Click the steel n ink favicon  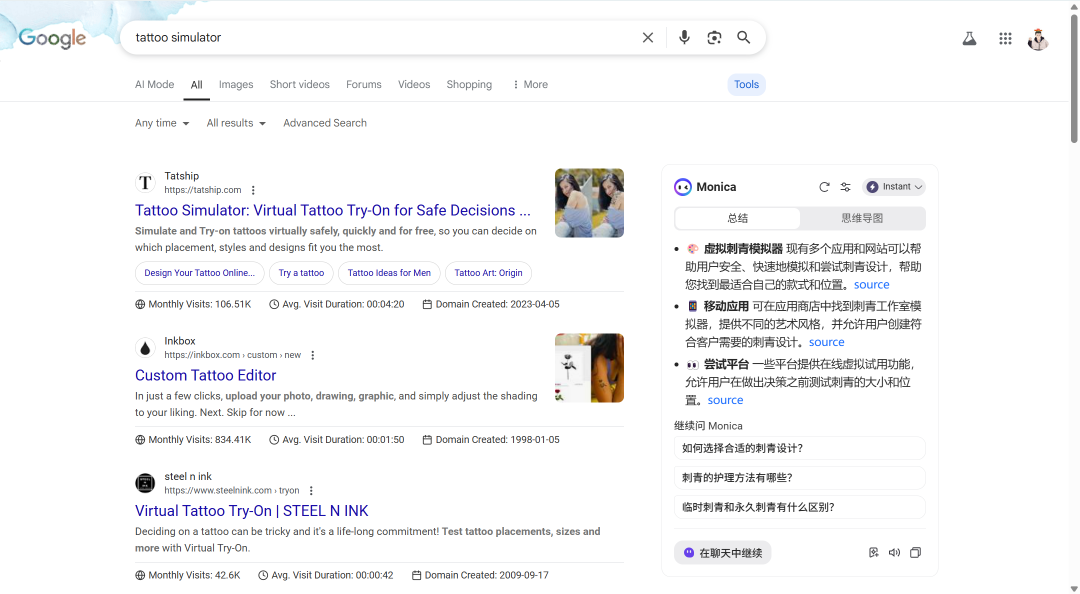click(145, 483)
